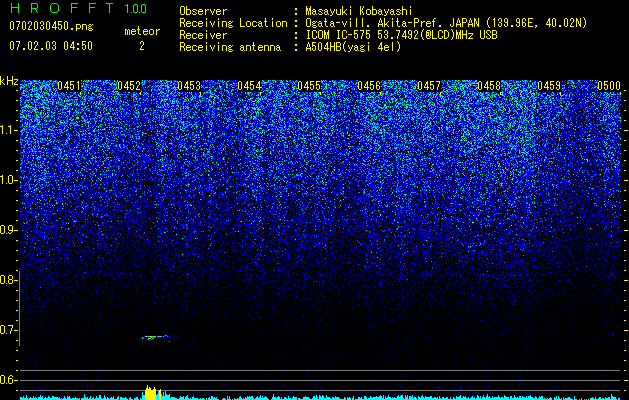Click the 0500 time marker
Viewport: 629px width, 400px height.
point(609,86)
